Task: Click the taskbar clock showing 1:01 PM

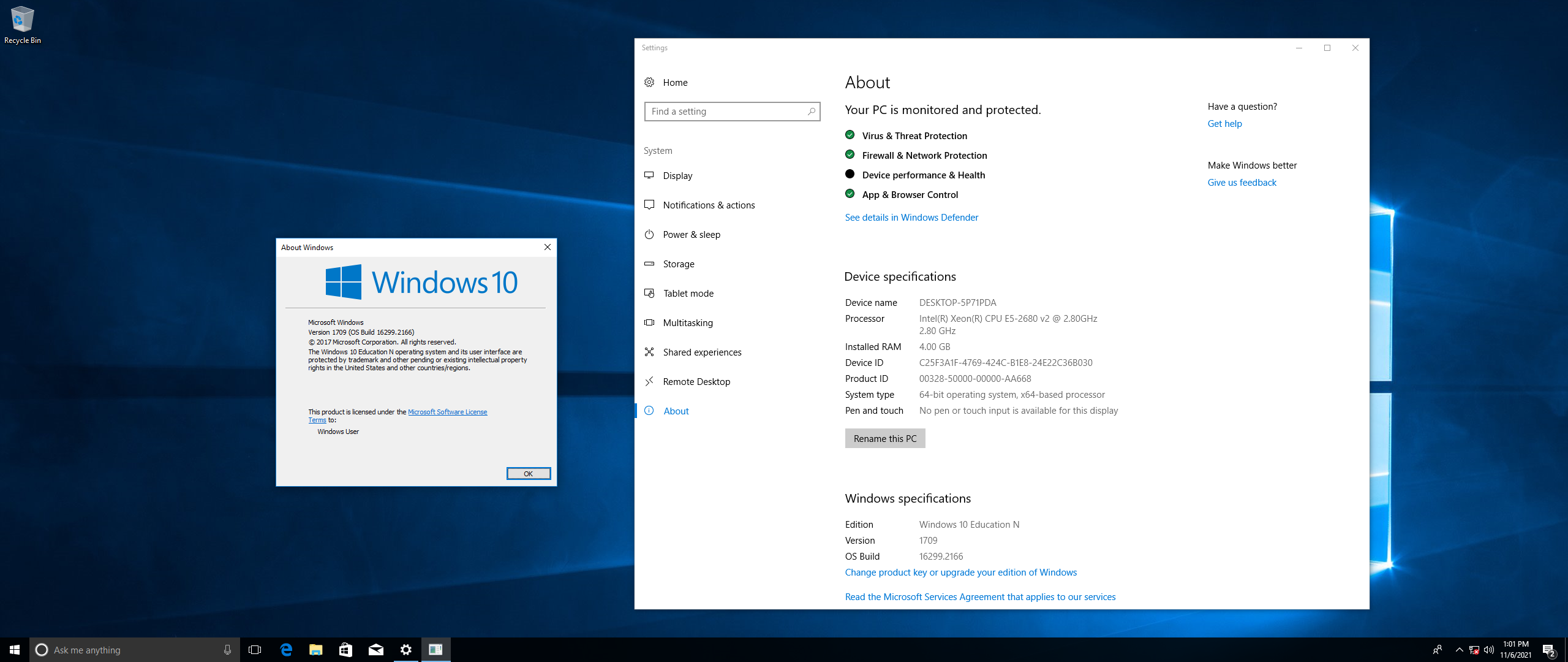Action: click(1515, 650)
